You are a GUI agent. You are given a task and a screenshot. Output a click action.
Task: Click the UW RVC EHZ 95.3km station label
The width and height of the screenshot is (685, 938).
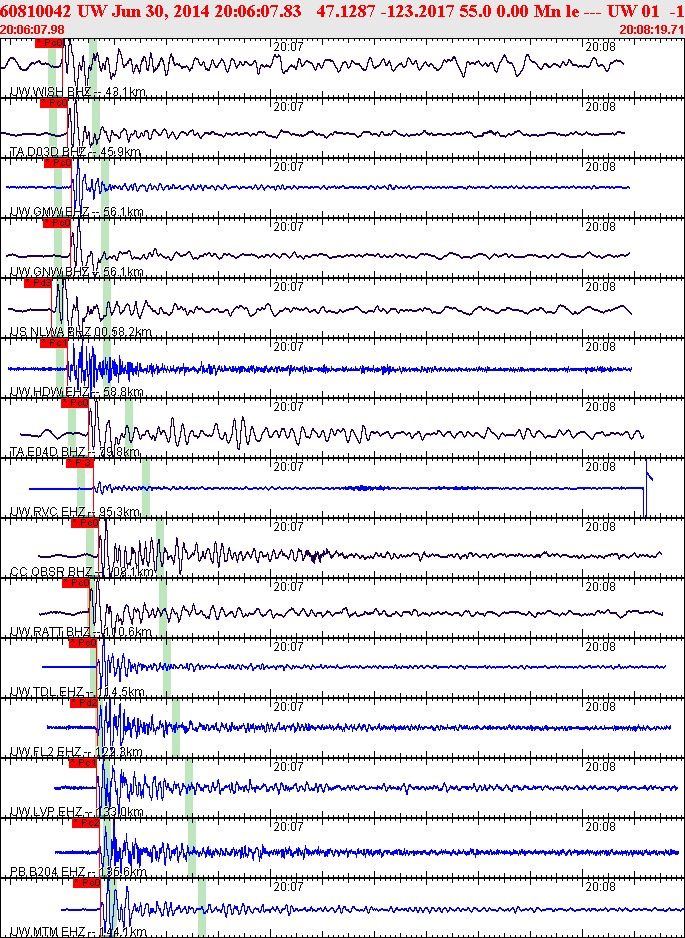(75, 512)
